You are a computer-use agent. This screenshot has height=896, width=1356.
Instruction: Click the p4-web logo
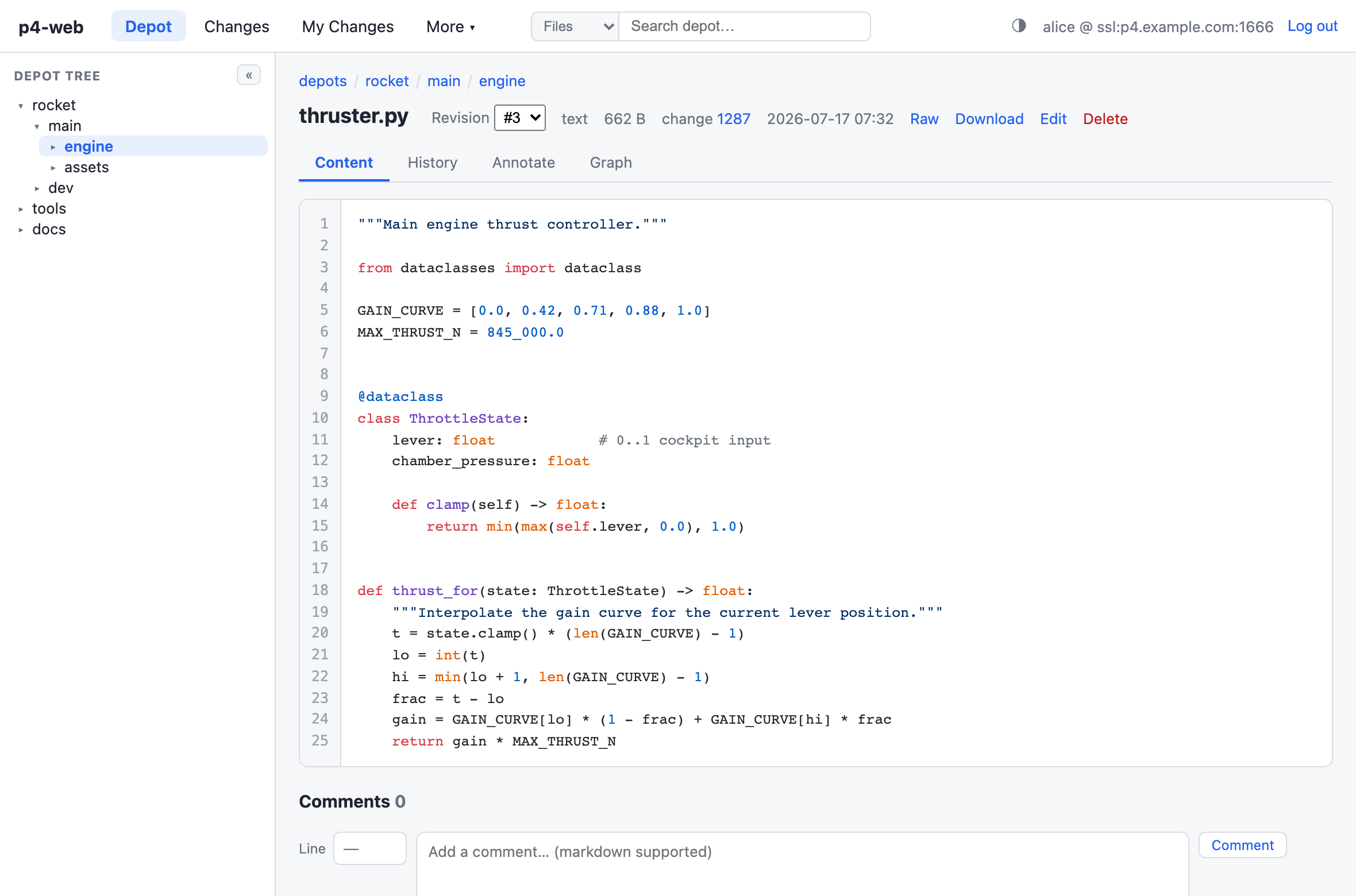pyautogui.click(x=51, y=27)
